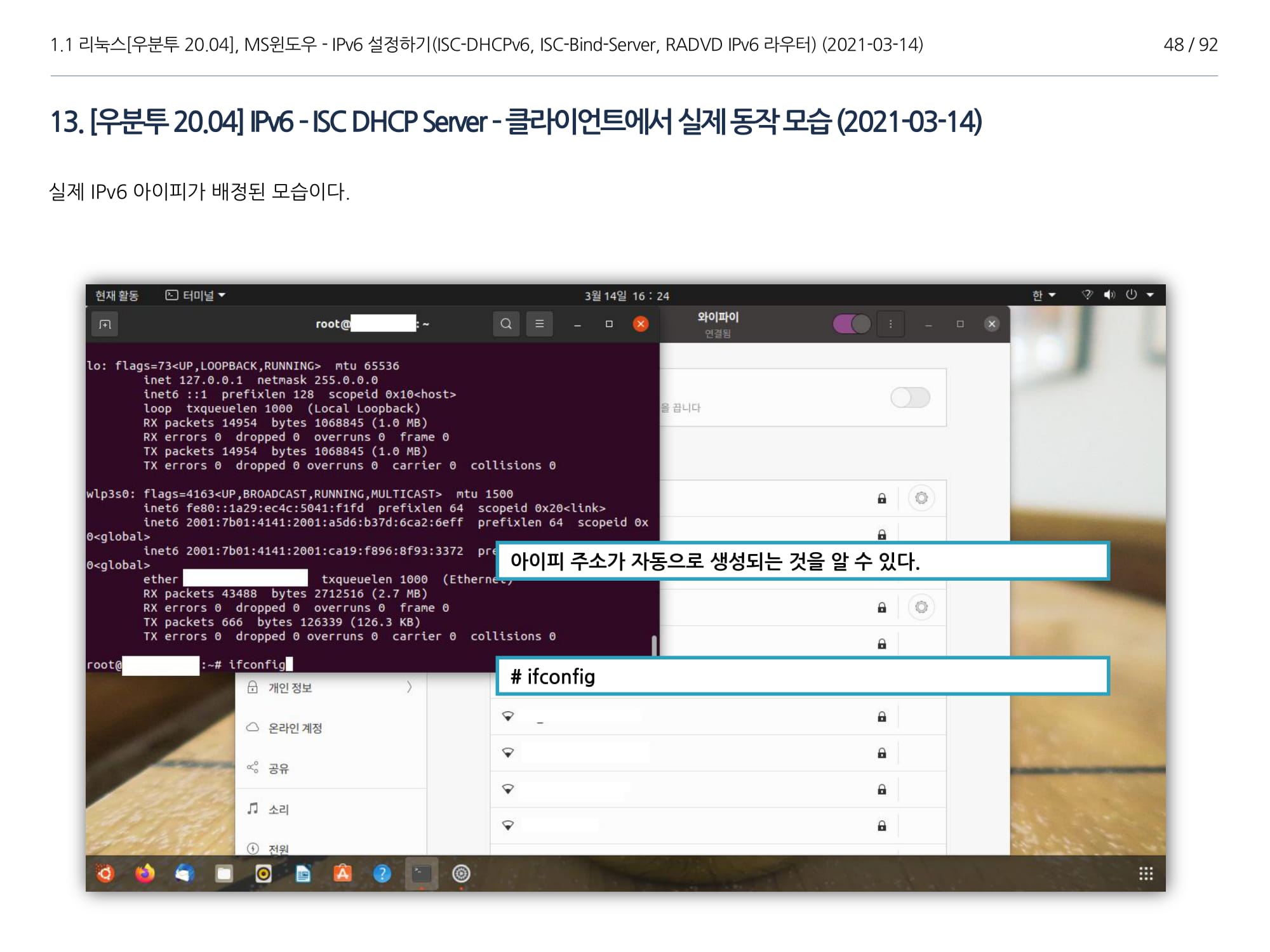Open the terminal hamburger menu
The image size is (1270, 952).
click(539, 324)
